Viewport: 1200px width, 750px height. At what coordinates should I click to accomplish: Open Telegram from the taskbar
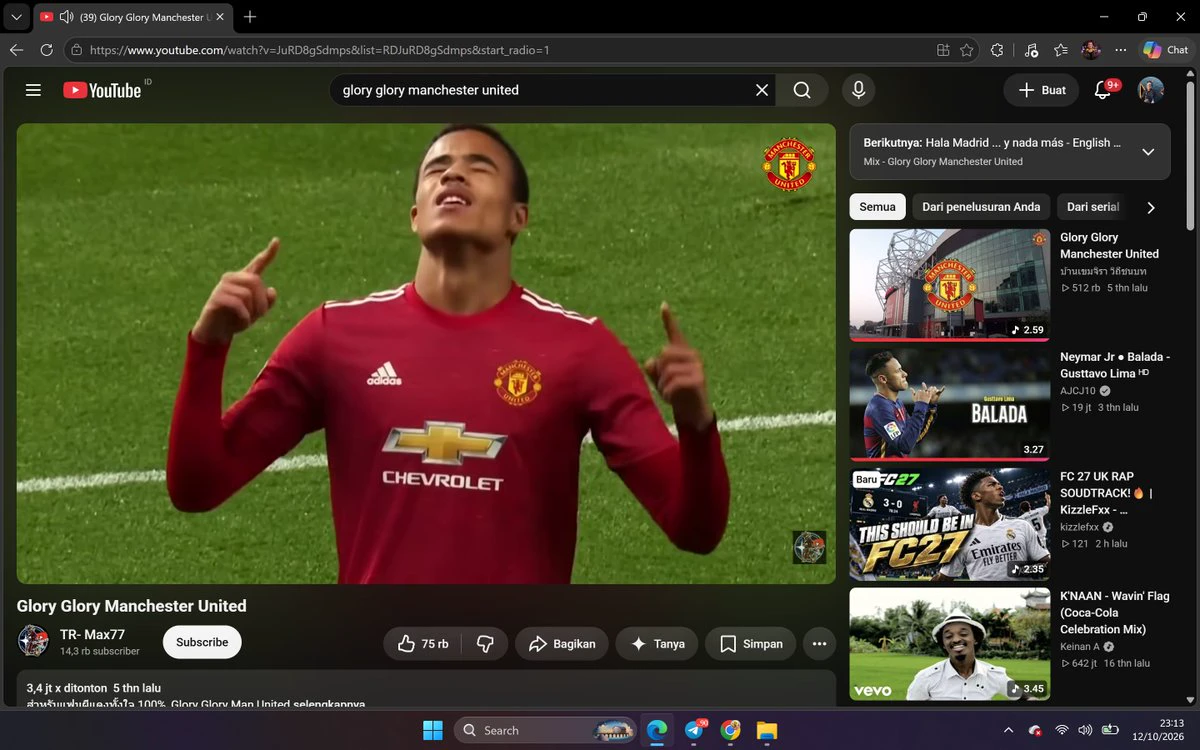tap(694, 730)
